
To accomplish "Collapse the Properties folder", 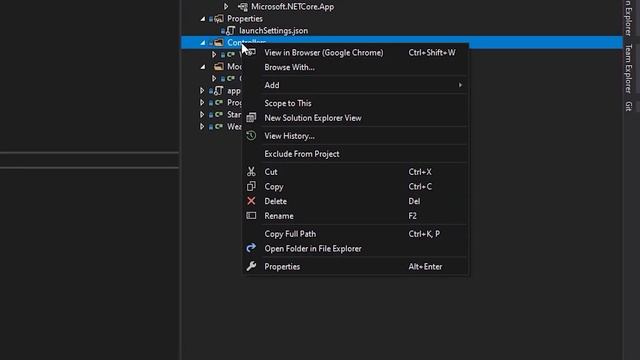I will tap(203, 19).
